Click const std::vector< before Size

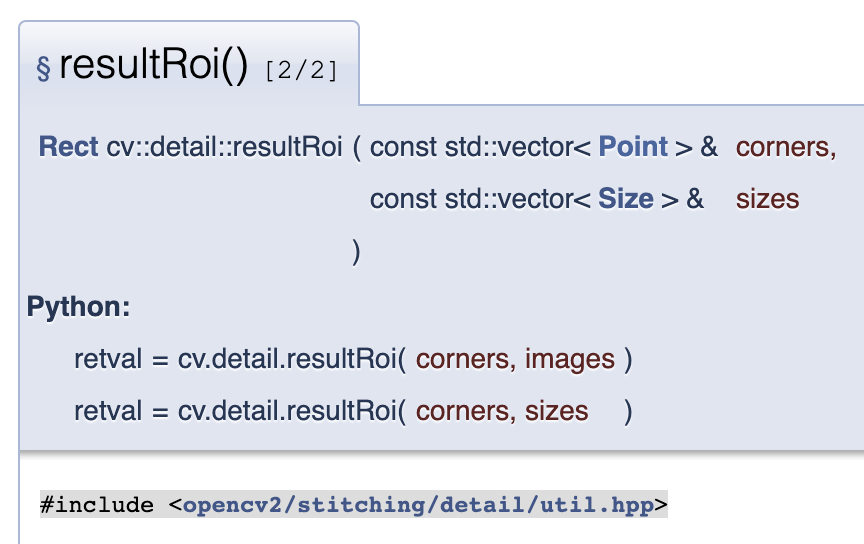click(x=480, y=199)
